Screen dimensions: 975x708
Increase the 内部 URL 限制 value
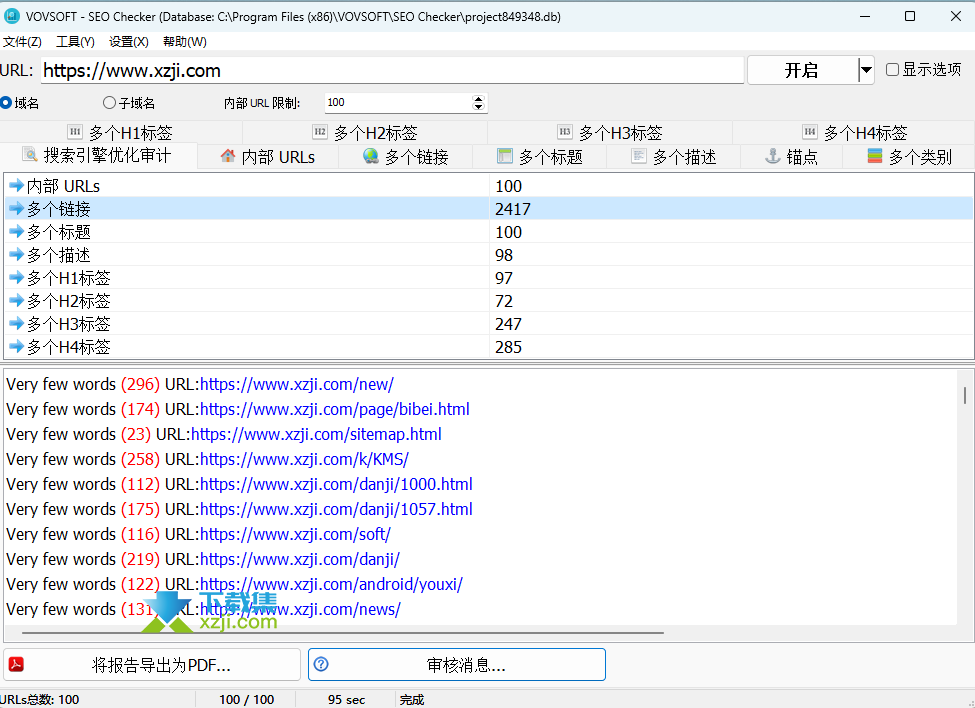[478, 98]
